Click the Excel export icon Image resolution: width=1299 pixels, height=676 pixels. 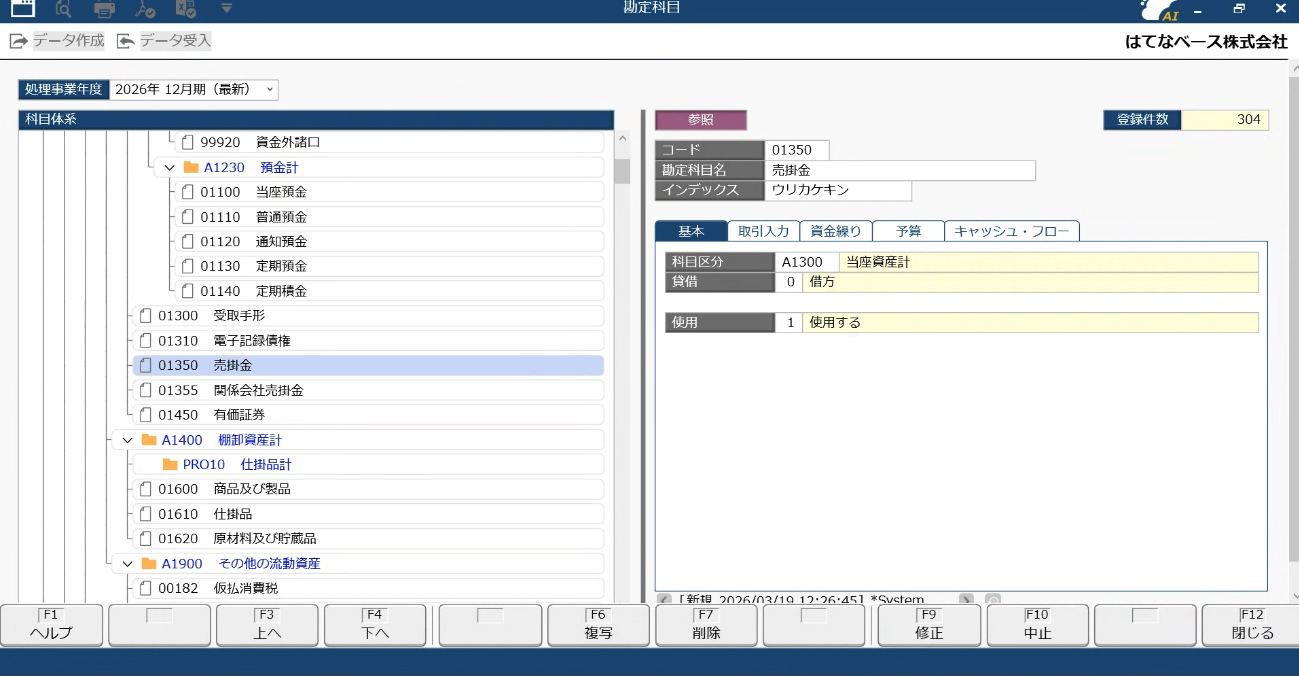click(186, 9)
